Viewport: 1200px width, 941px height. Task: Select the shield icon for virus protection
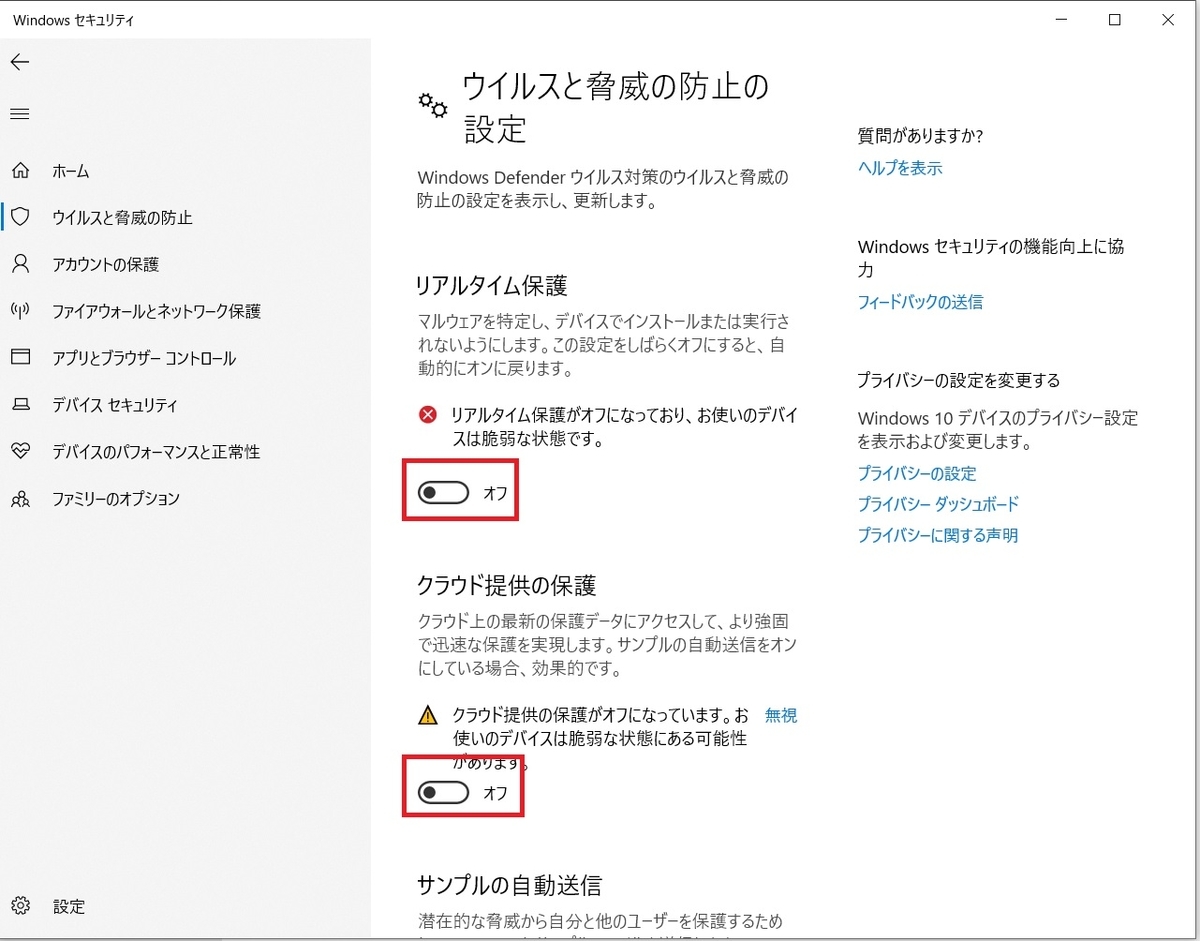pyautogui.click(x=20, y=218)
